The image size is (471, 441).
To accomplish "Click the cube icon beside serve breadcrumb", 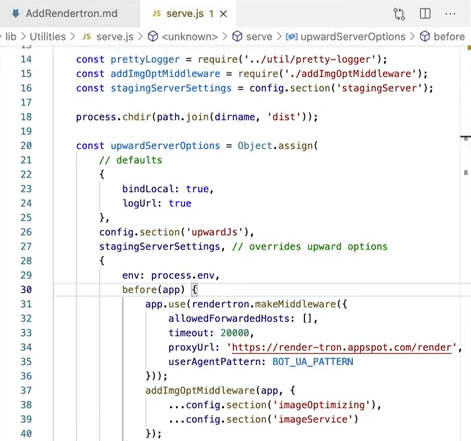I will coord(237,36).
